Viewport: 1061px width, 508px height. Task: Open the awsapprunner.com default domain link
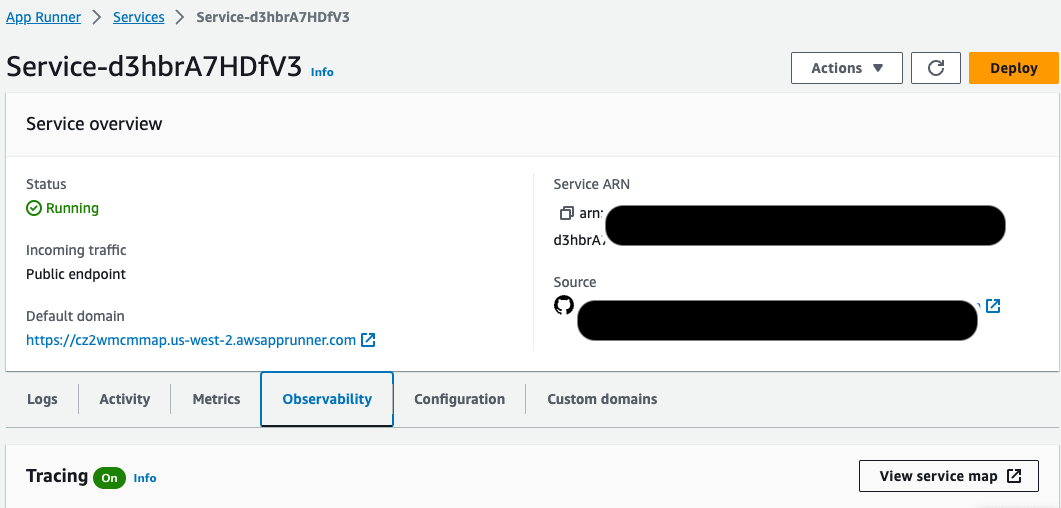(x=191, y=340)
